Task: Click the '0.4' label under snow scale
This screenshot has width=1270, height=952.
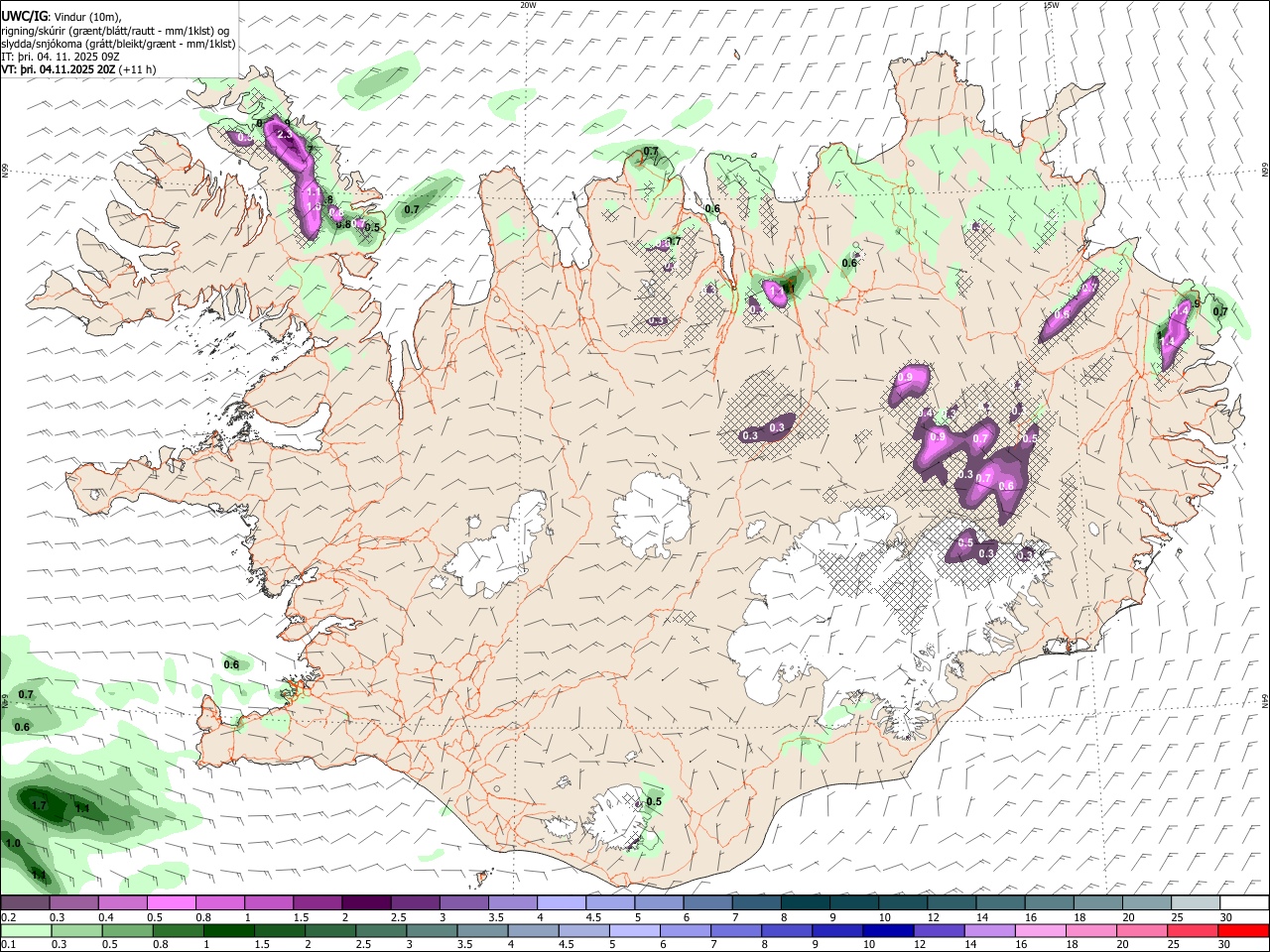Action: 106,917
